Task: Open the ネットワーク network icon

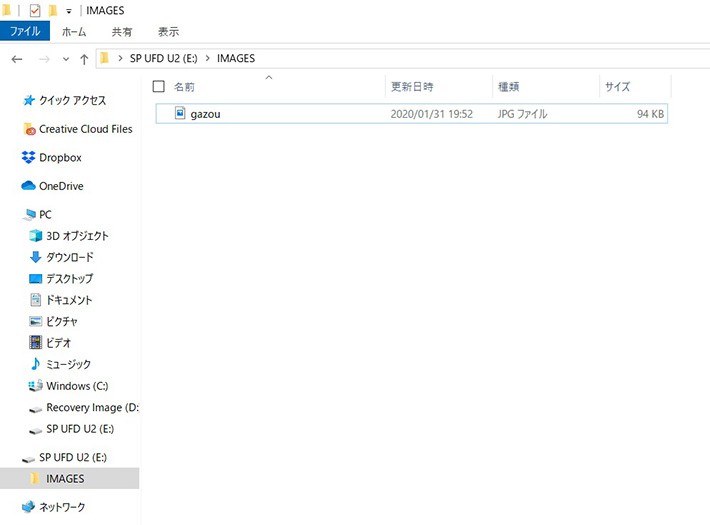Action: point(28,507)
